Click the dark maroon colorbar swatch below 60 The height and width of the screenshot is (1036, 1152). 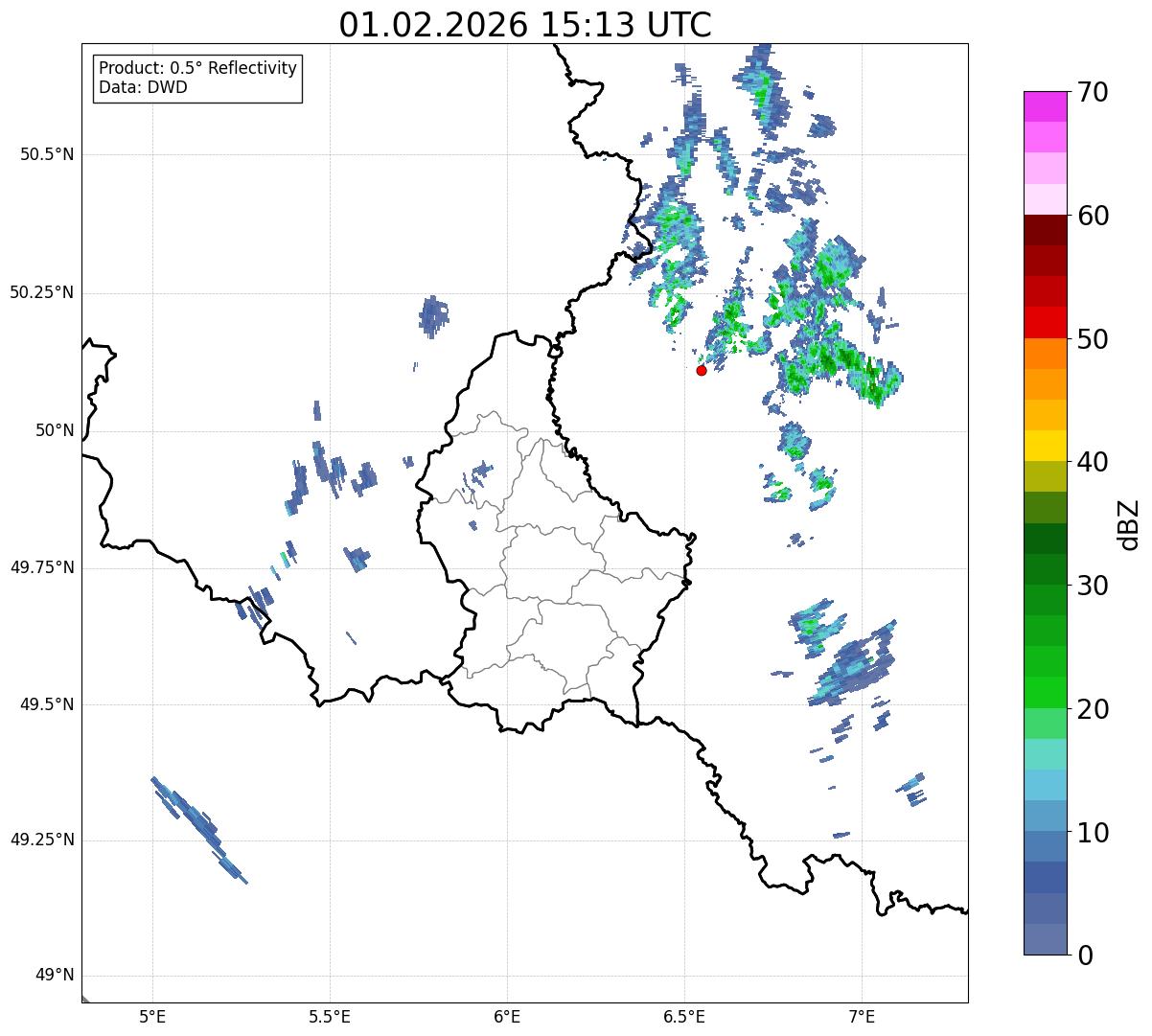coord(1046,230)
